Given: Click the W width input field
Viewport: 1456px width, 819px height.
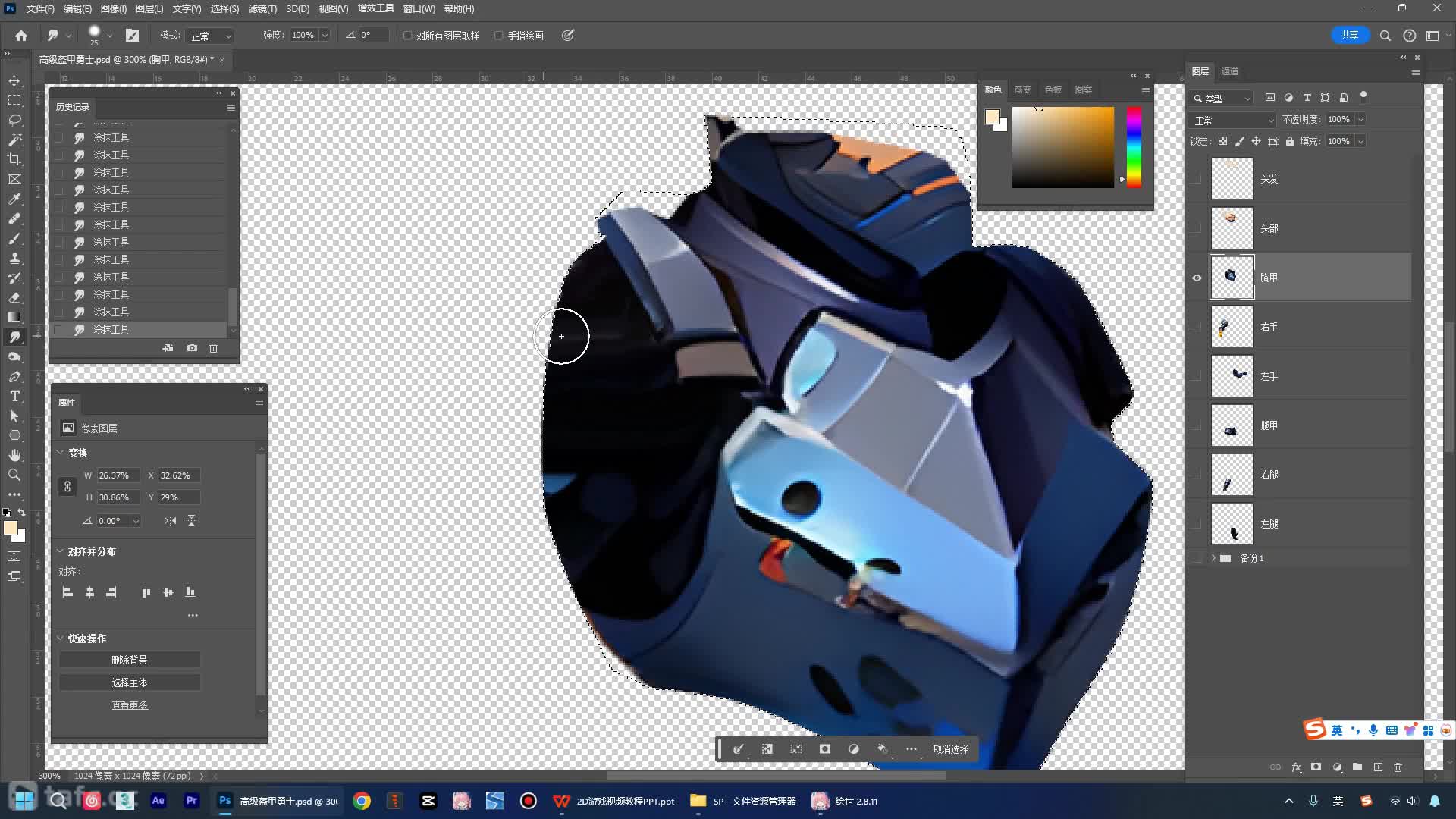Looking at the screenshot, I should (x=118, y=475).
